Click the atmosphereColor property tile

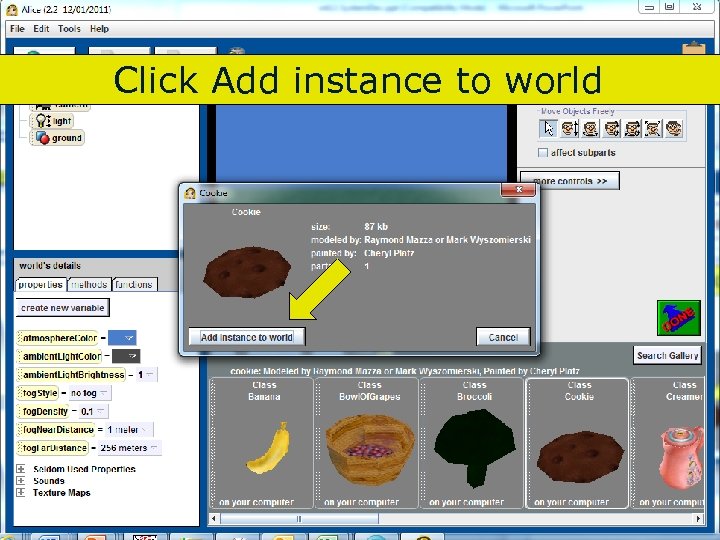pos(57,338)
